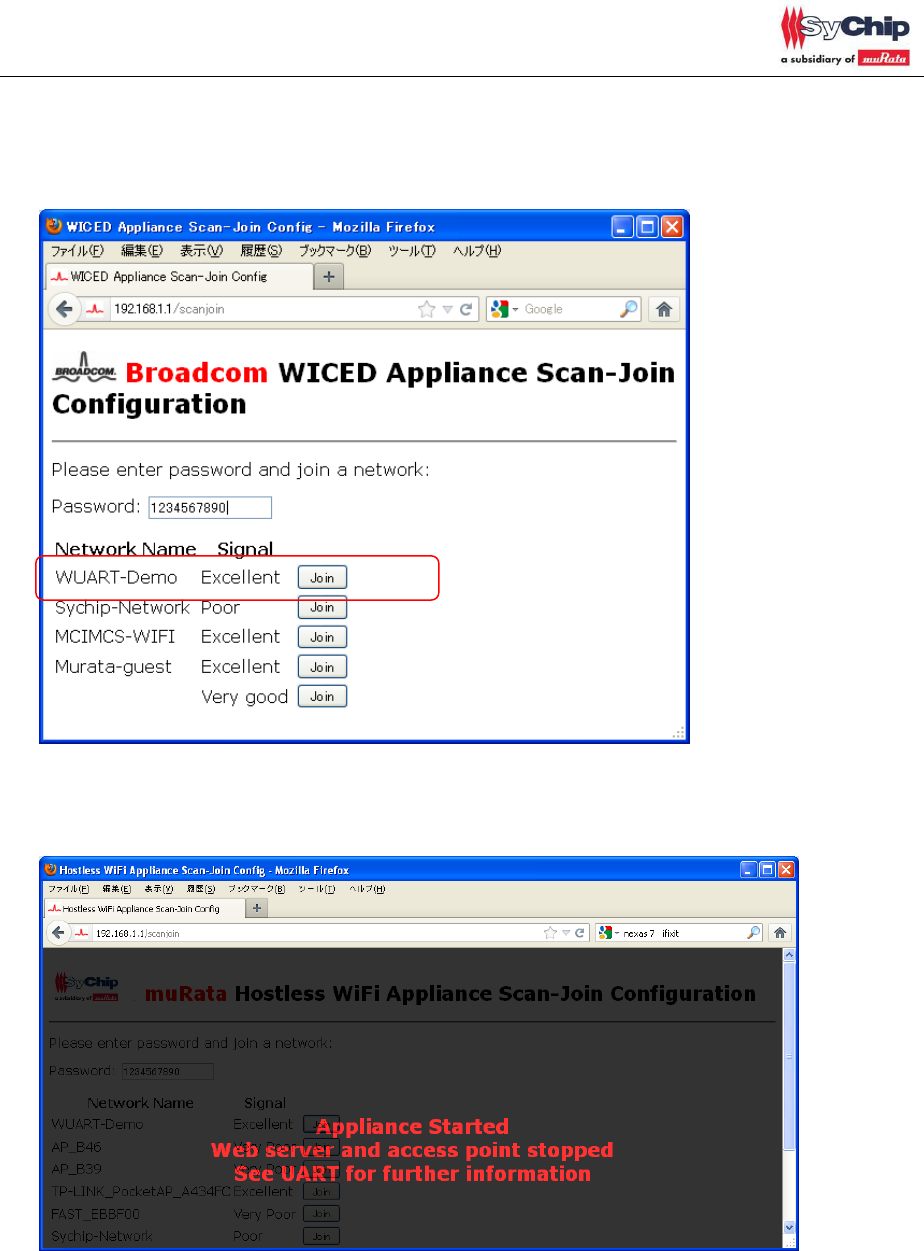Select the Hostless WiFi Appliance Scan-Join Config tab
Image resolution: width=924 pixels, height=1251 pixels.
[144, 908]
